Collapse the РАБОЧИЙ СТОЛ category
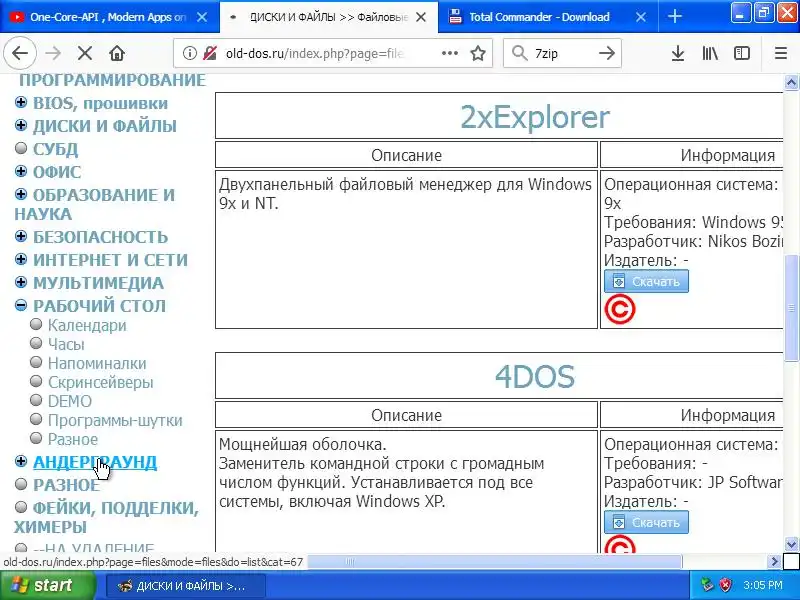The height and width of the screenshot is (600, 800). tap(21, 305)
